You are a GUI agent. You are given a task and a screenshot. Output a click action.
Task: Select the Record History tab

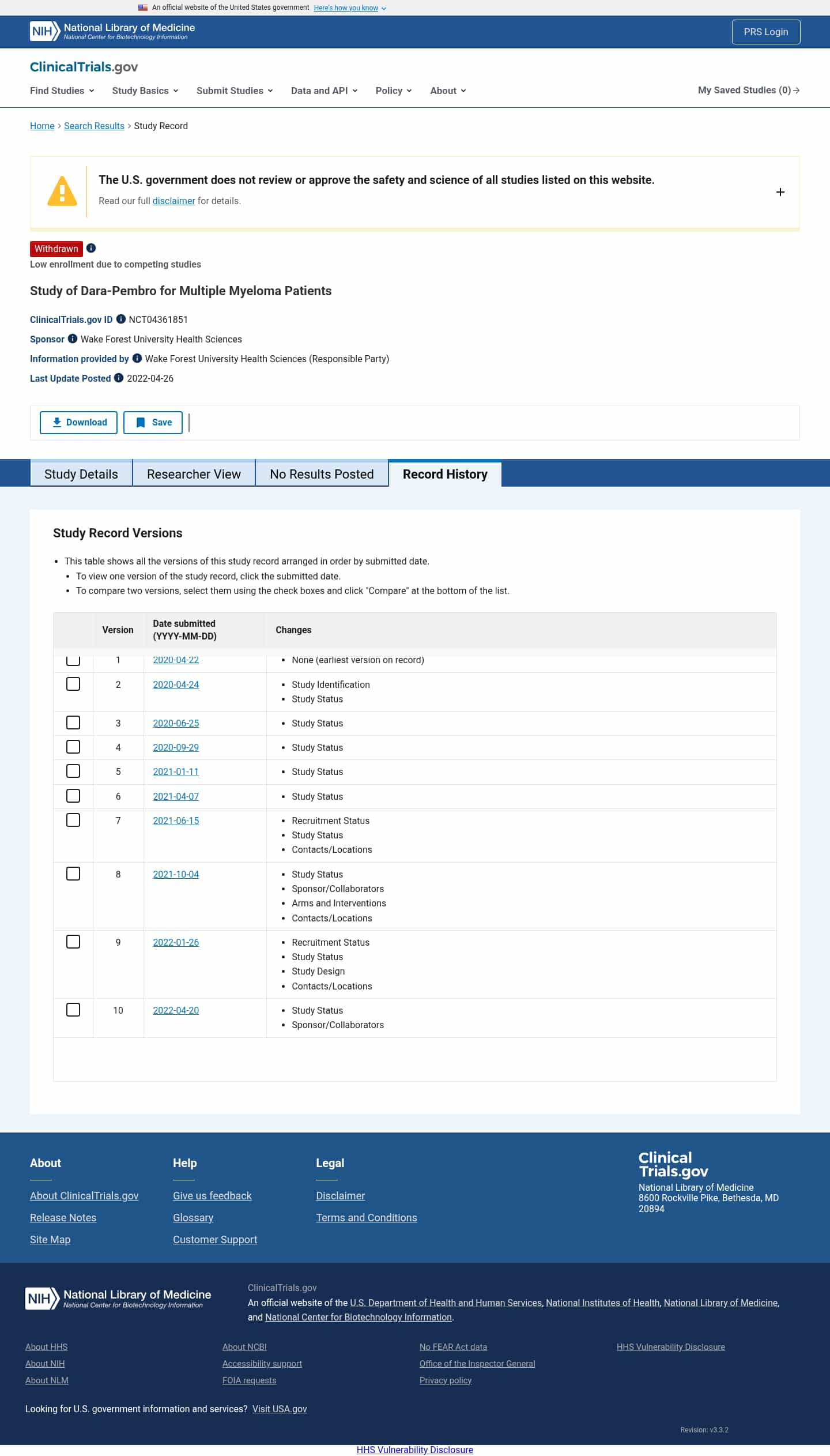tap(445, 474)
